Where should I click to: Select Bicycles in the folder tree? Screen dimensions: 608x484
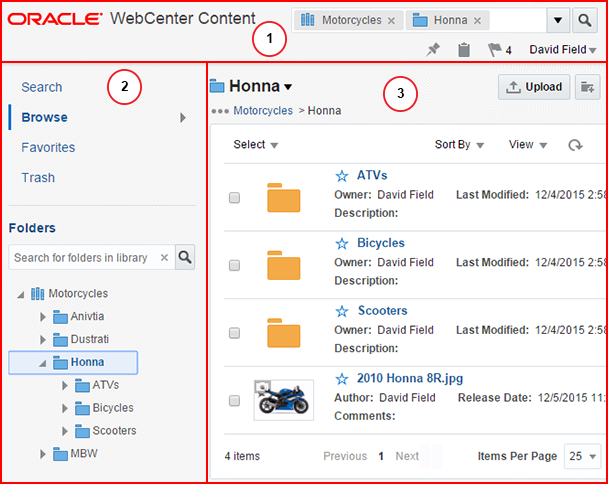pyautogui.click(x=104, y=408)
